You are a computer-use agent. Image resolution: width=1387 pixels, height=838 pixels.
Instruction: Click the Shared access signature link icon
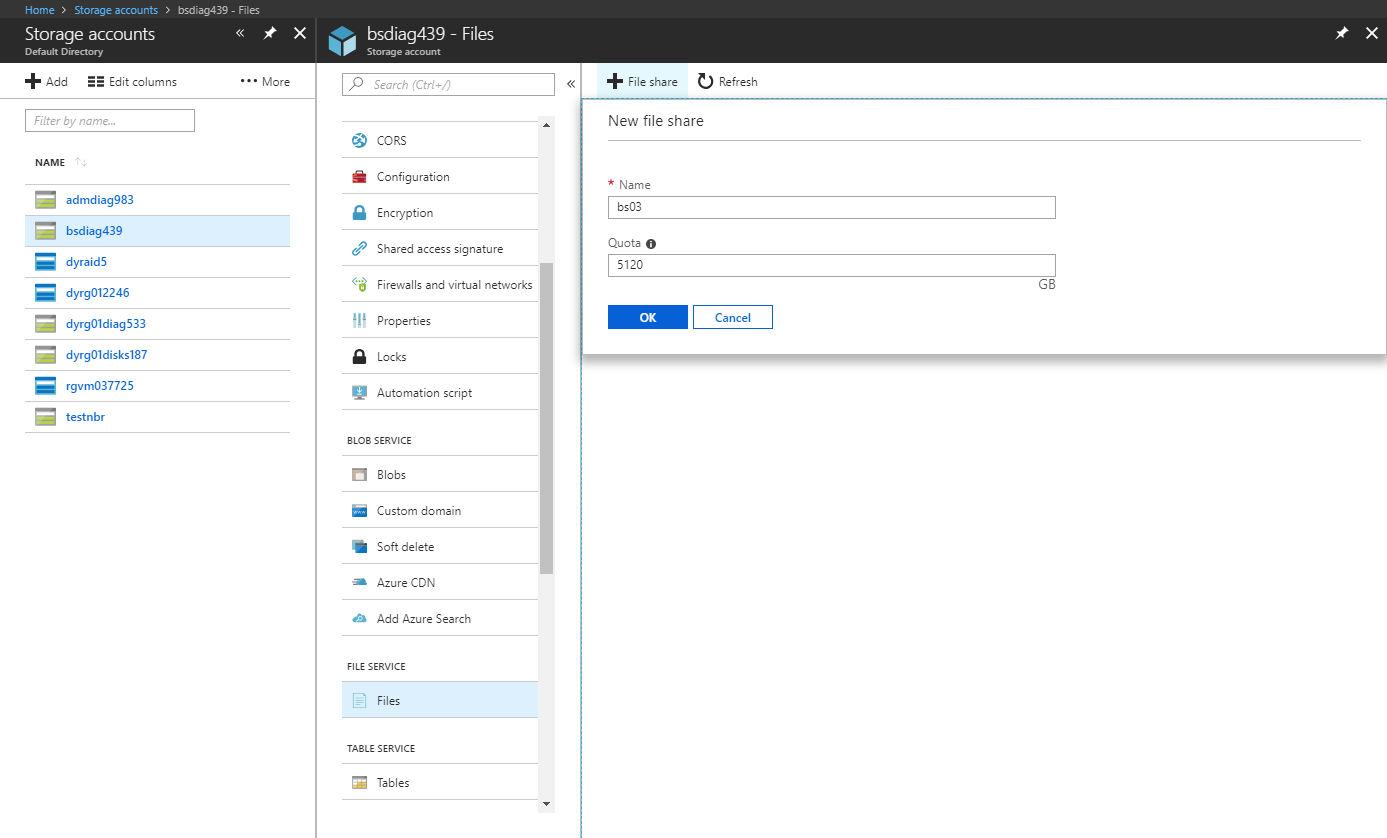click(359, 249)
